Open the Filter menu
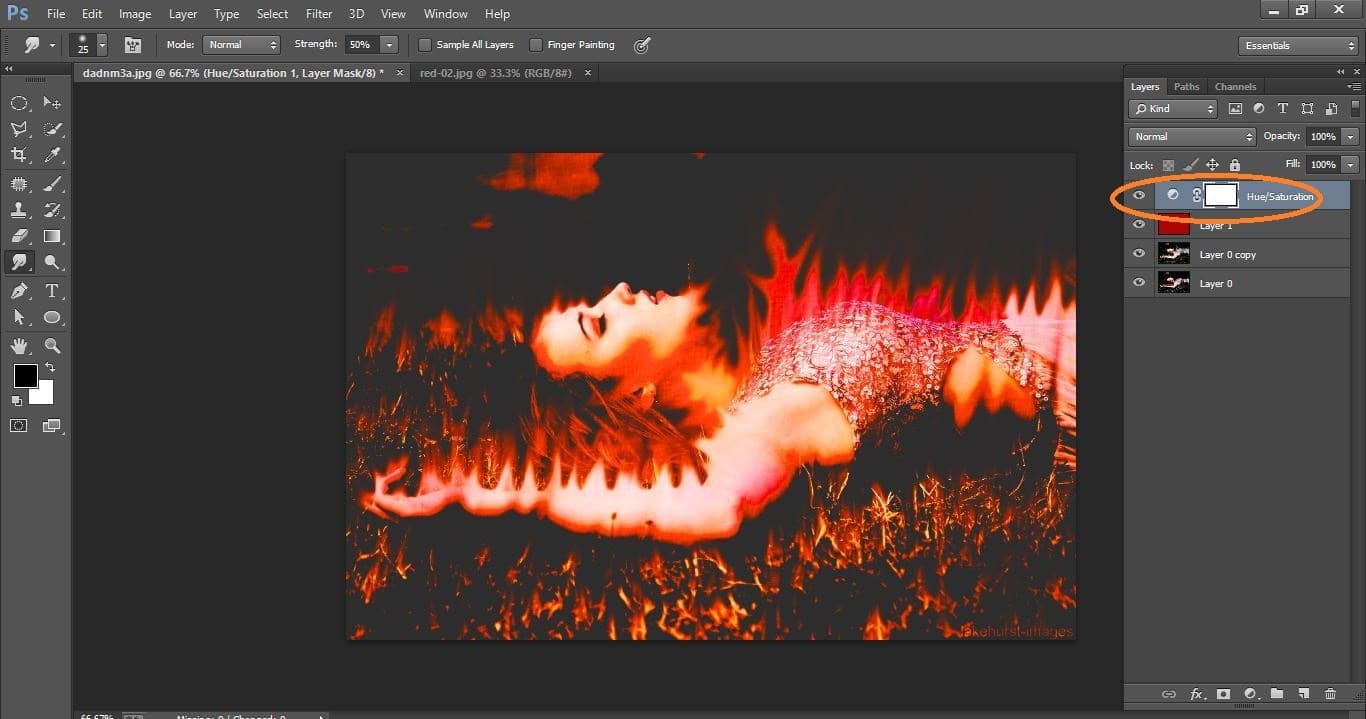 click(319, 14)
